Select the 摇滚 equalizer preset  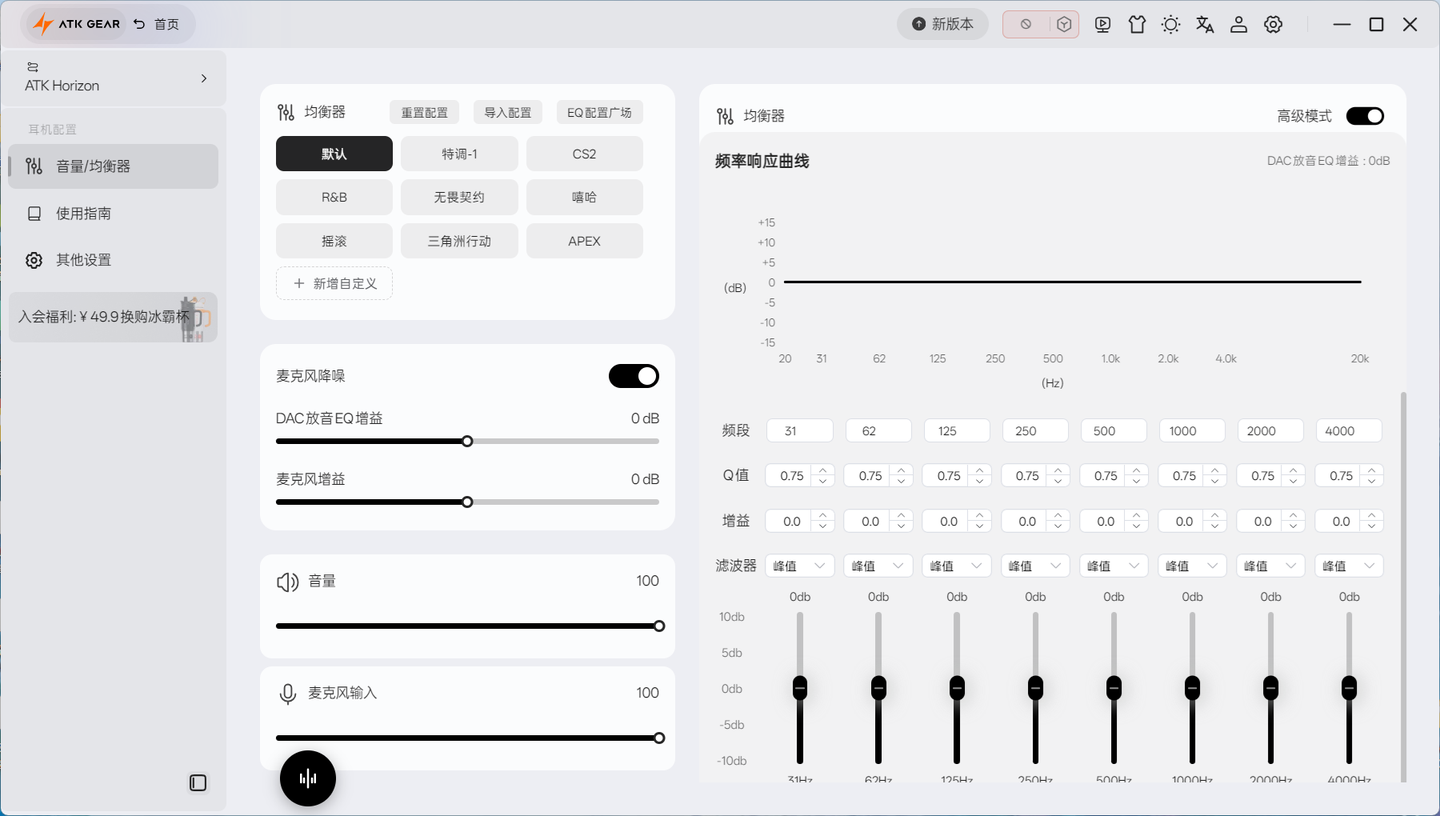[334, 241]
